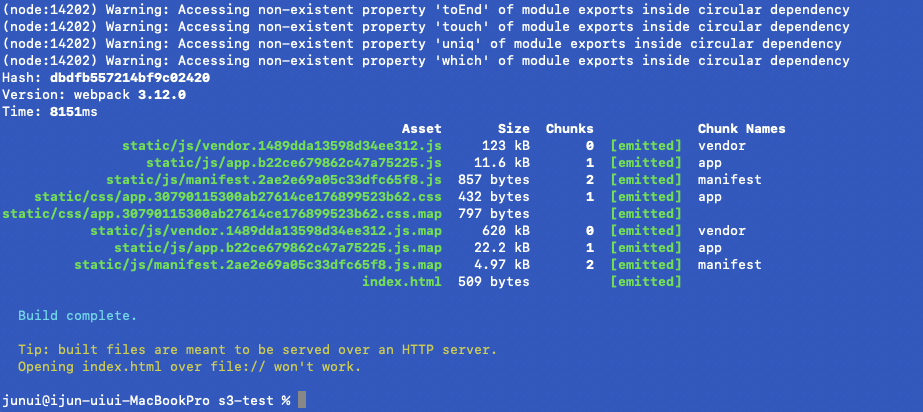Viewport: 923px width, 412px height.
Task: Click the index.html asset entry
Action: click(402, 282)
